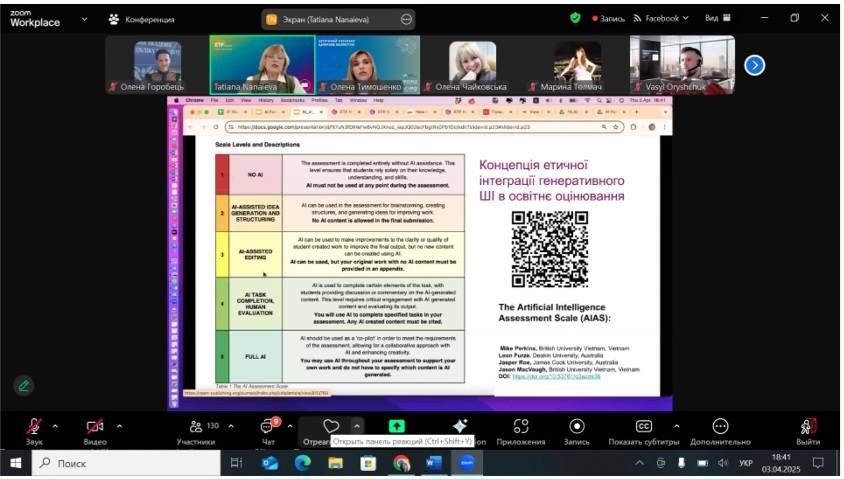844x479 pixels.
Task: Turn on the camera with Видео button
Action: (x=95, y=426)
